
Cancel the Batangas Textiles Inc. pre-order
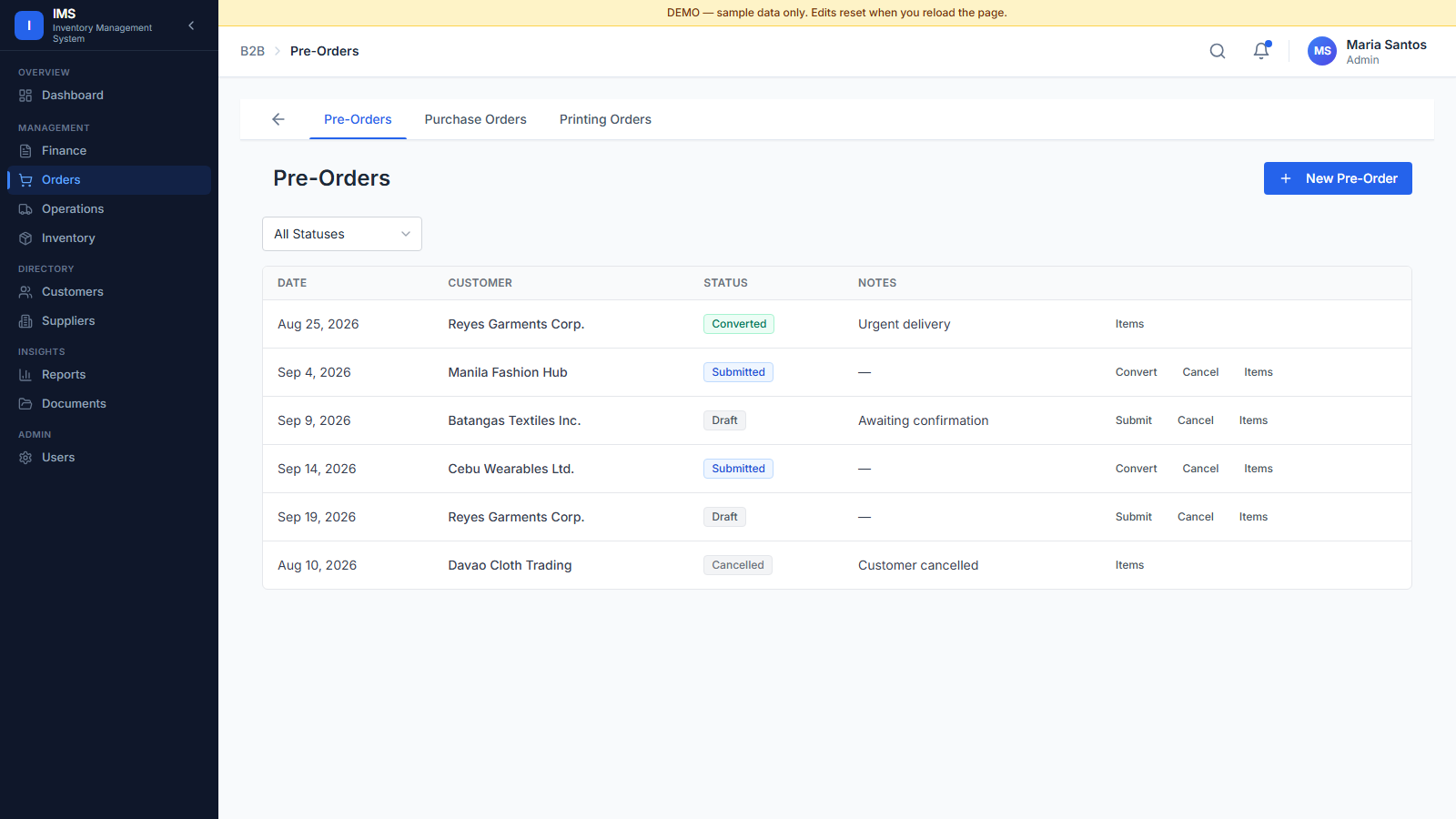(x=1196, y=420)
